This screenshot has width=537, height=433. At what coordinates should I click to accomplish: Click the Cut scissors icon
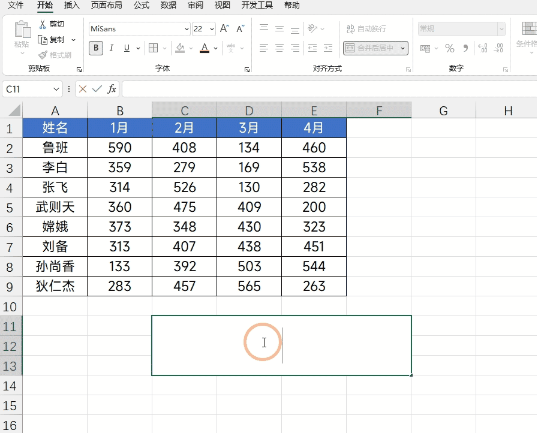click(x=42, y=24)
